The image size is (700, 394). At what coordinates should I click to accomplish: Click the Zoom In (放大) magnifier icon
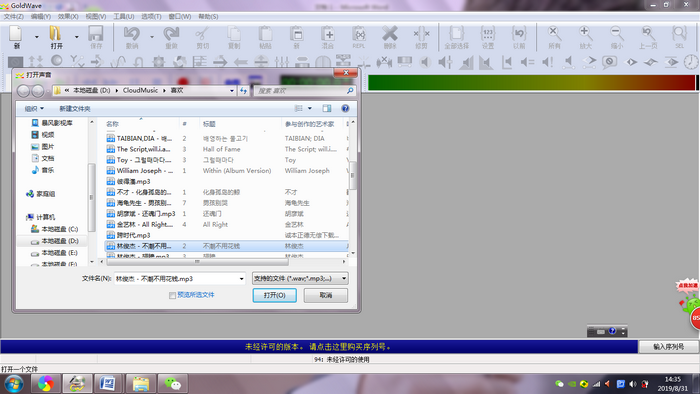pyautogui.click(x=585, y=37)
